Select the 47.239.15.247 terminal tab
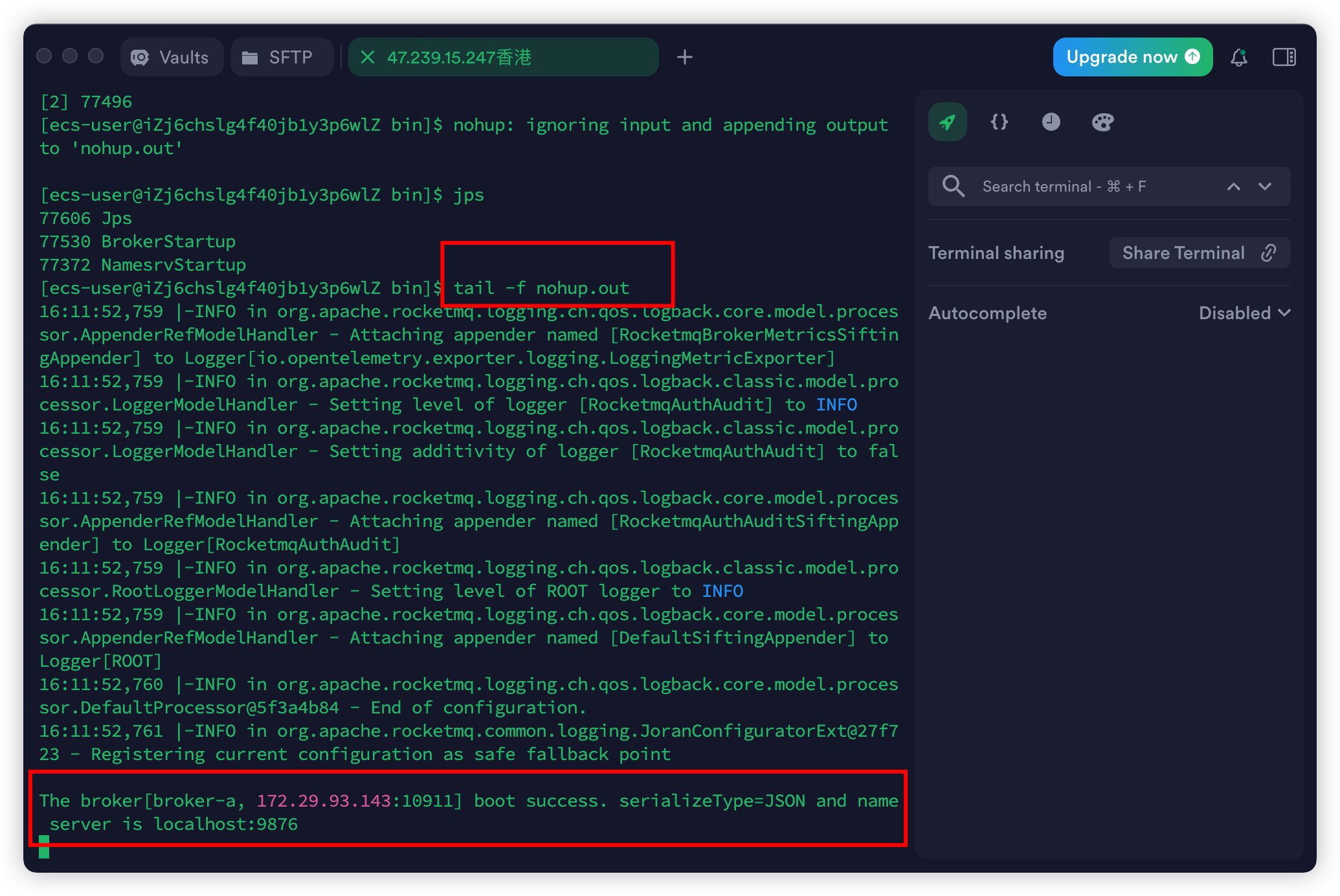 click(504, 58)
